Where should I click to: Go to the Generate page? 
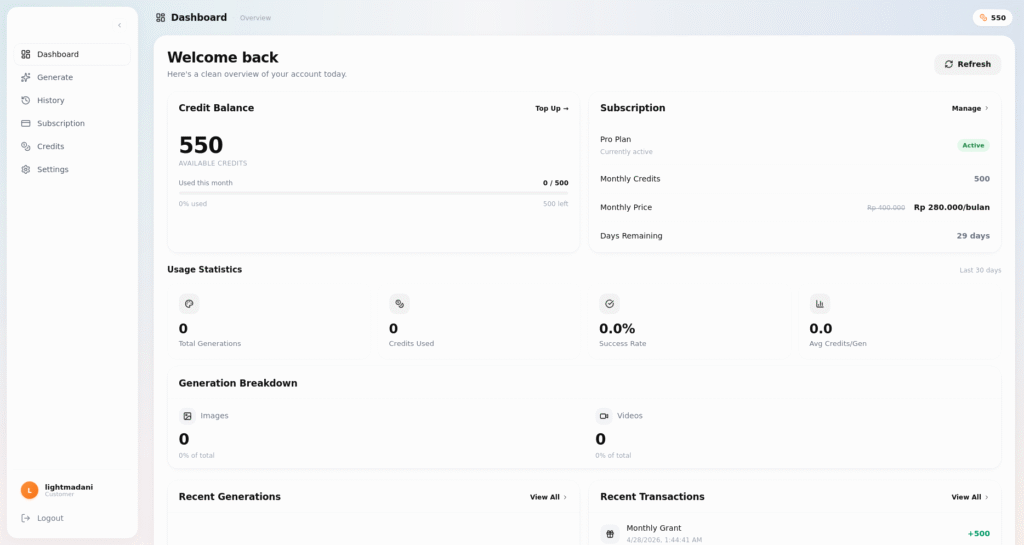[x=72, y=77]
